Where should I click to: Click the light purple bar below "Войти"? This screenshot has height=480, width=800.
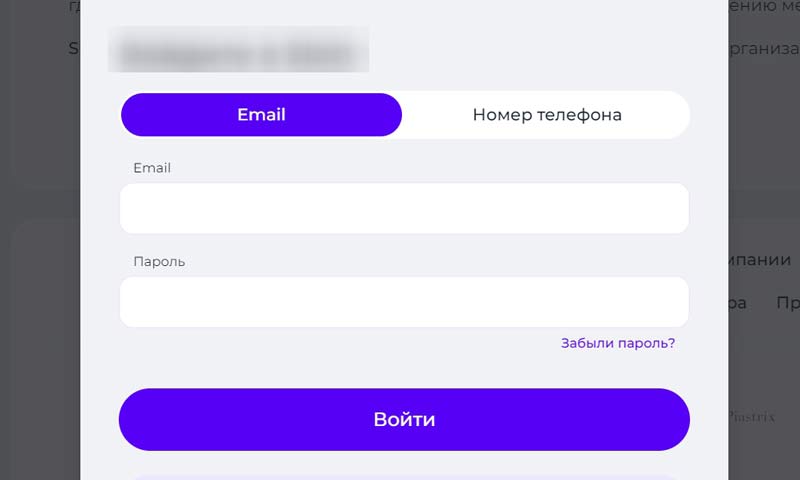[x=404, y=476]
